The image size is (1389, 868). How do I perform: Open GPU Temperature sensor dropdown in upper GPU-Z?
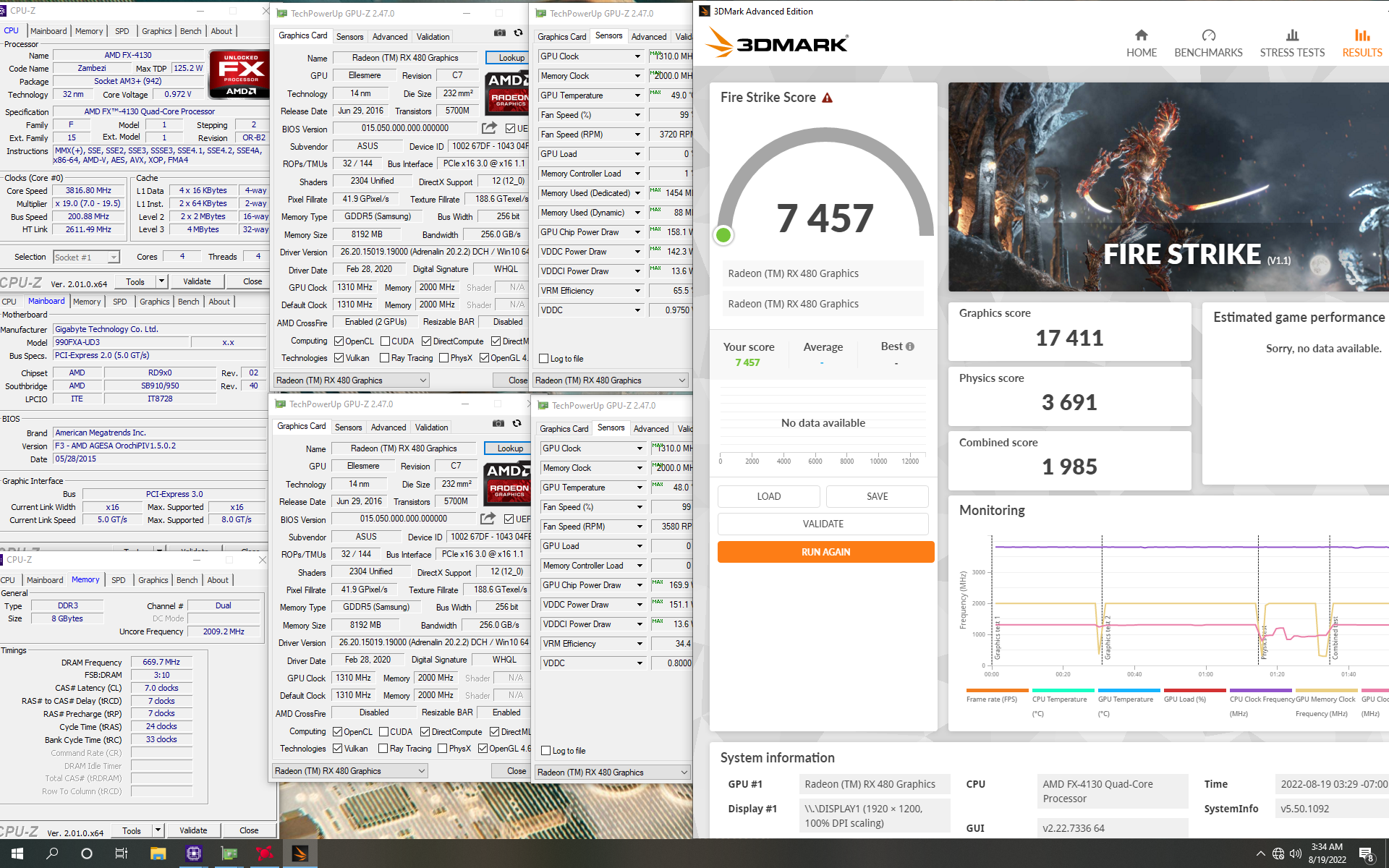pyautogui.click(x=637, y=95)
